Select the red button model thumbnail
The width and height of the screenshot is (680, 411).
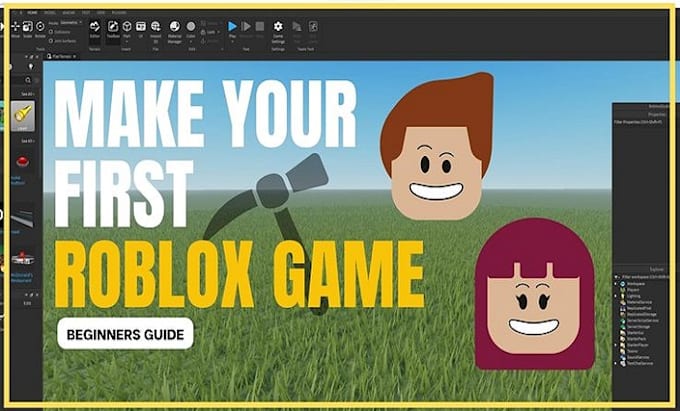pyautogui.click(x=23, y=162)
